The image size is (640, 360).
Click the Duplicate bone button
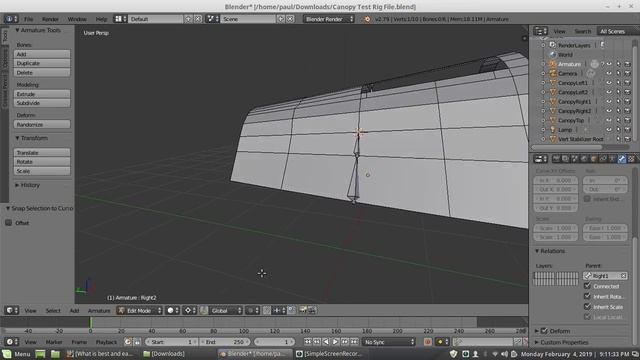[42, 63]
